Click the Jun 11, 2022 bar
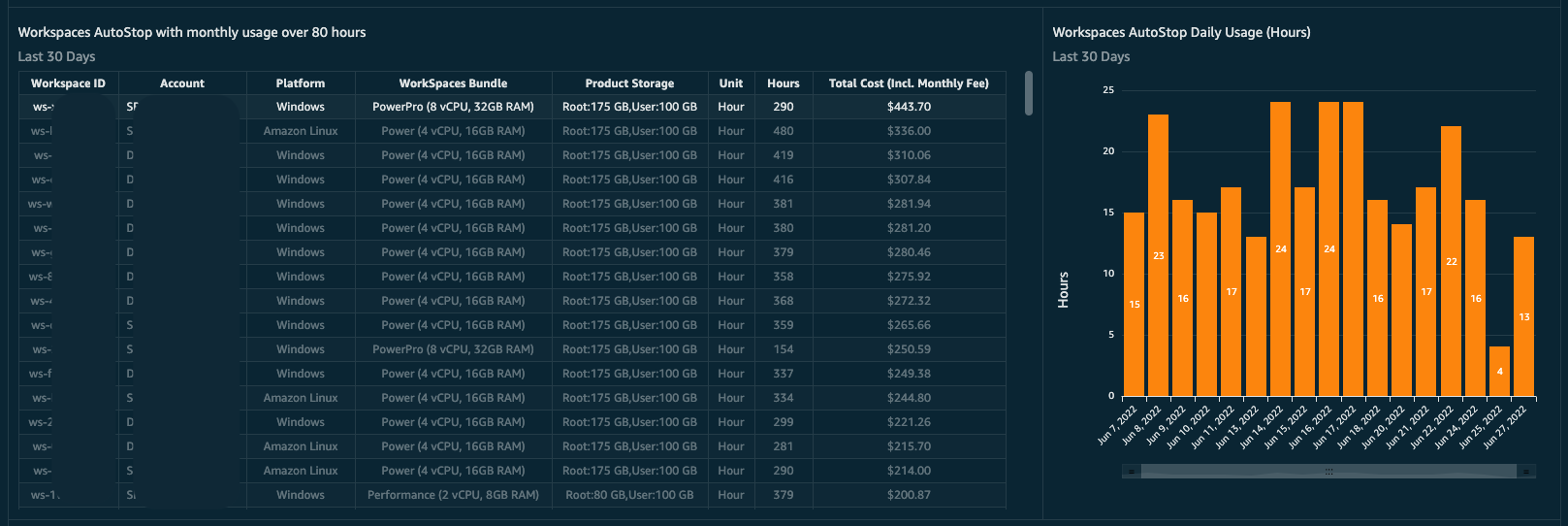 1232,291
